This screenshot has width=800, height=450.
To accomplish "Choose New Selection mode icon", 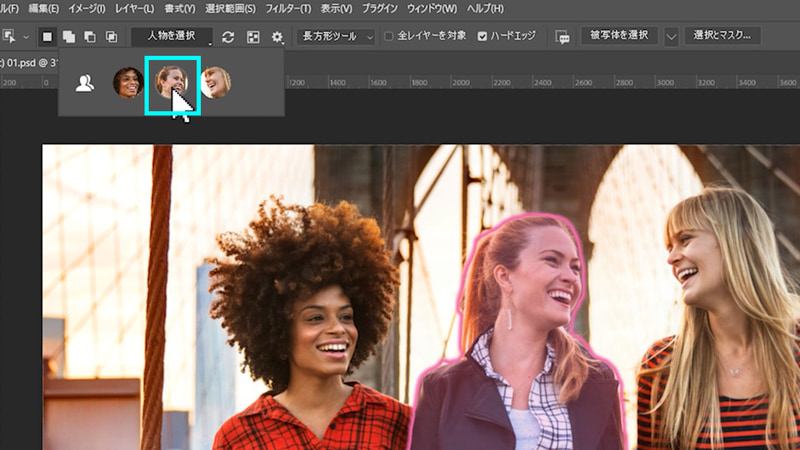I will (x=47, y=37).
